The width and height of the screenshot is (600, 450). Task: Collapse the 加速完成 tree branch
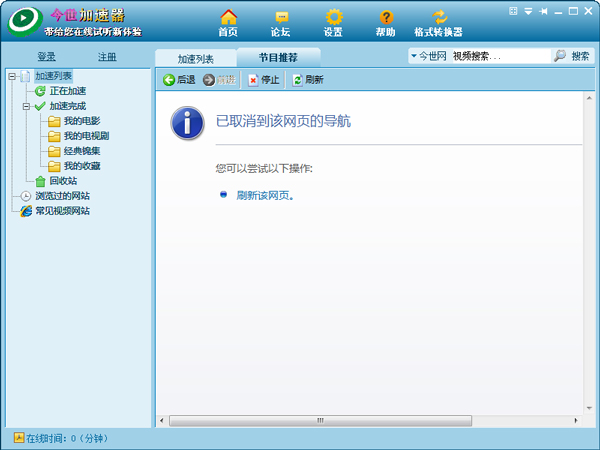click(x=25, y=106)
